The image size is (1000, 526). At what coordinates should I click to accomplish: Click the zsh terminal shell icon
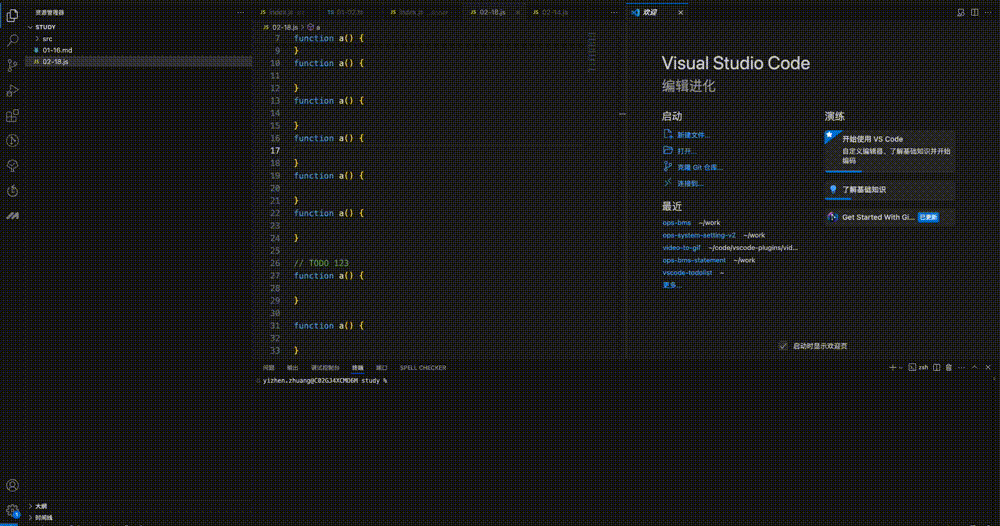[x=913, y=368]
